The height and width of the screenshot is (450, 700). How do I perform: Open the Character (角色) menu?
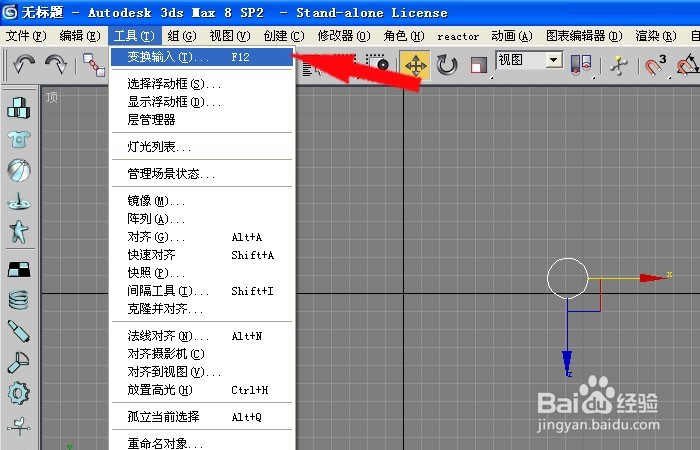pos(404,36)
